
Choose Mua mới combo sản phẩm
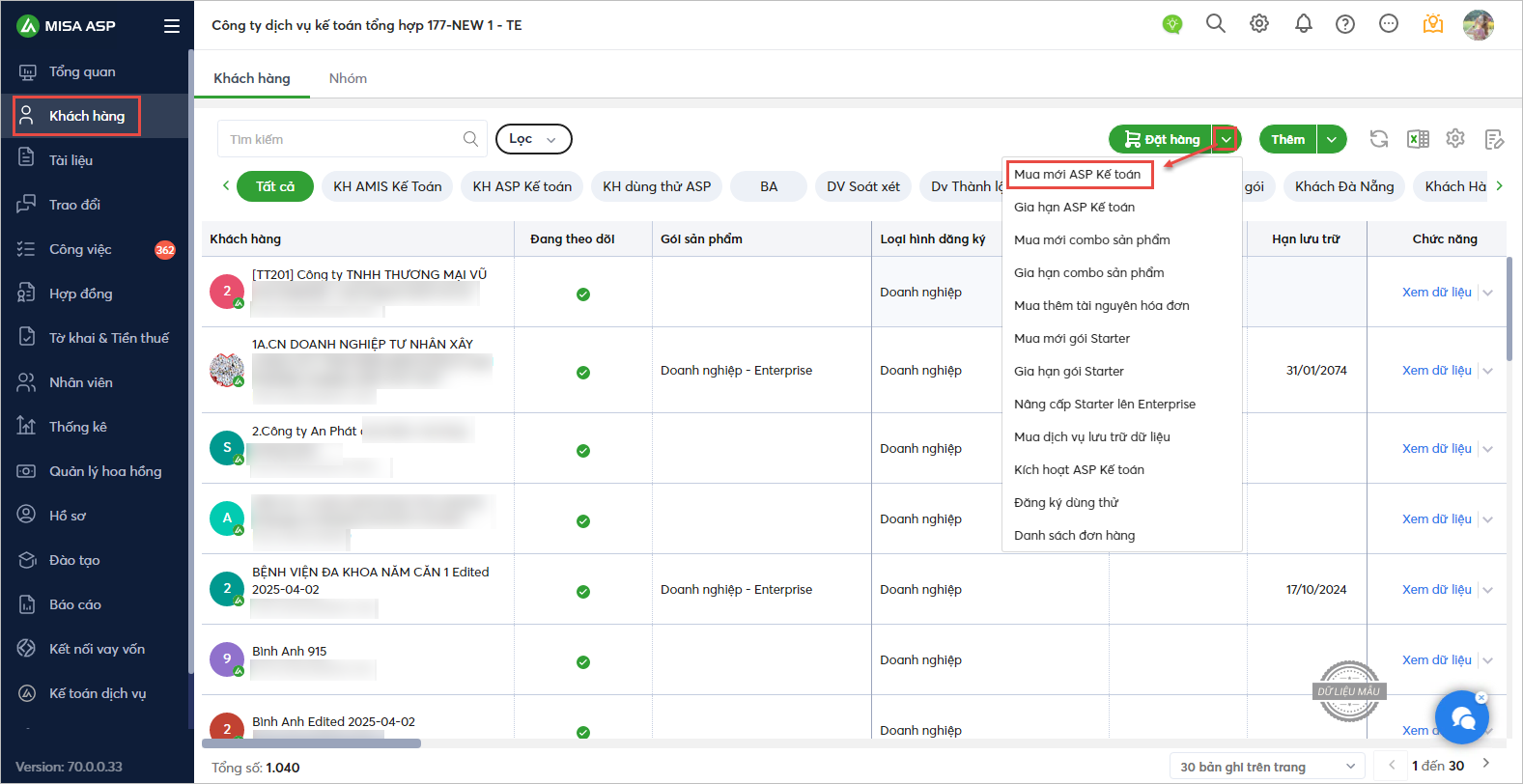click(1092, 239)
